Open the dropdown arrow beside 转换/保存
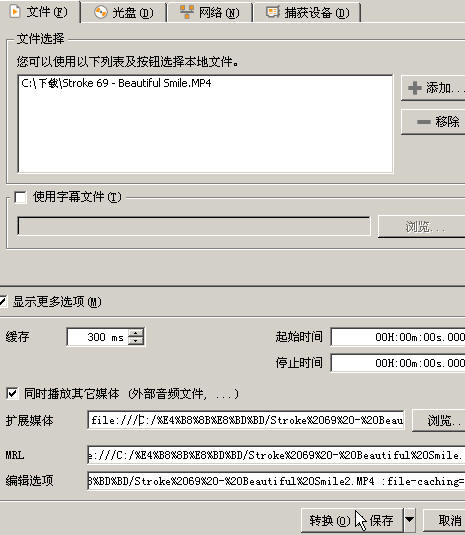The image size is (465, 535). tap(409, 520)
